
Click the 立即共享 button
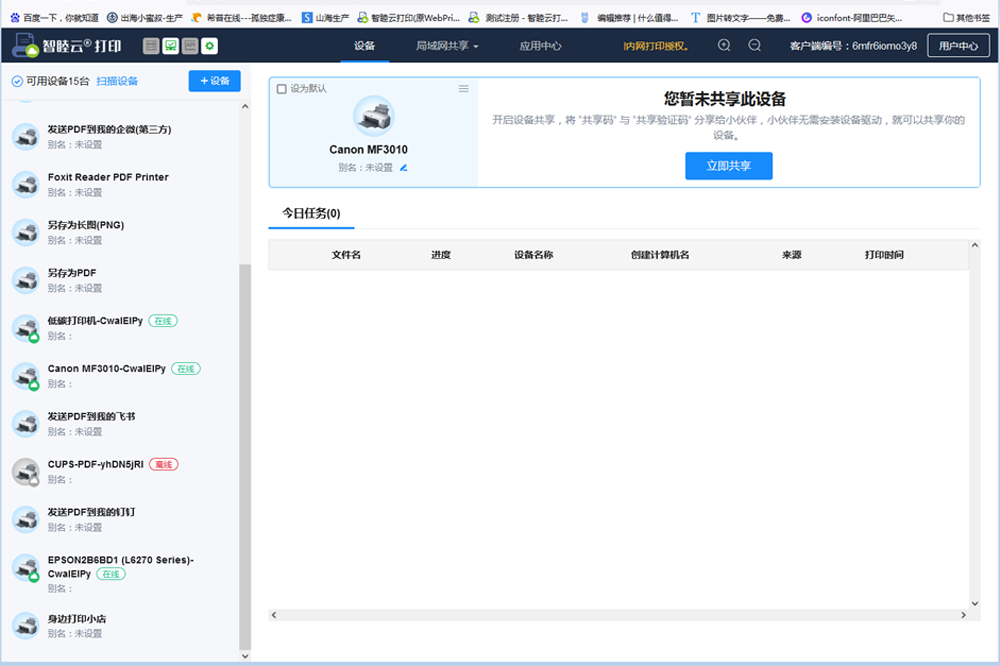tap(728, 166)
